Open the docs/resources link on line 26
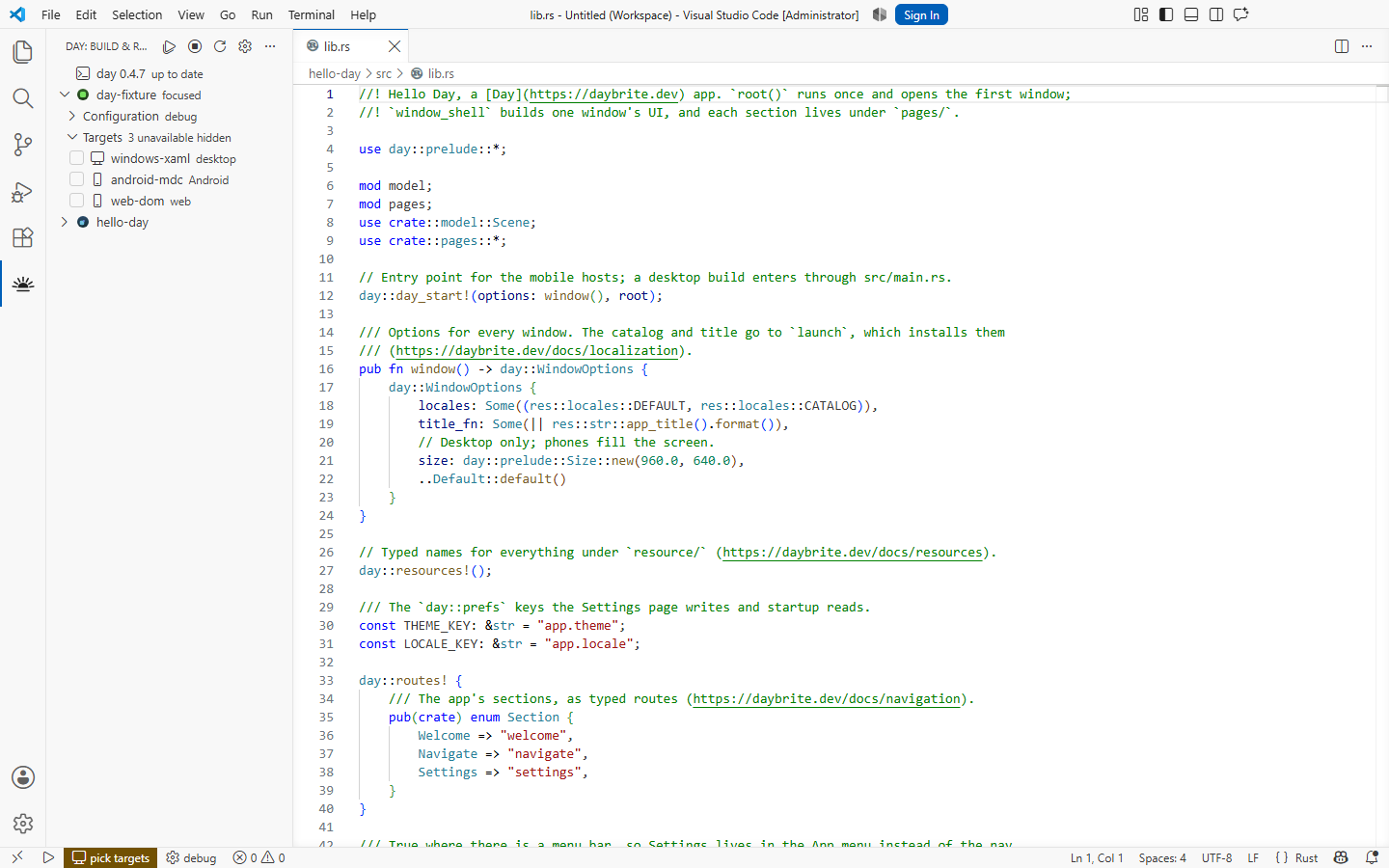The height and width of the screenshot is (868, 1389). coord(853,552)
